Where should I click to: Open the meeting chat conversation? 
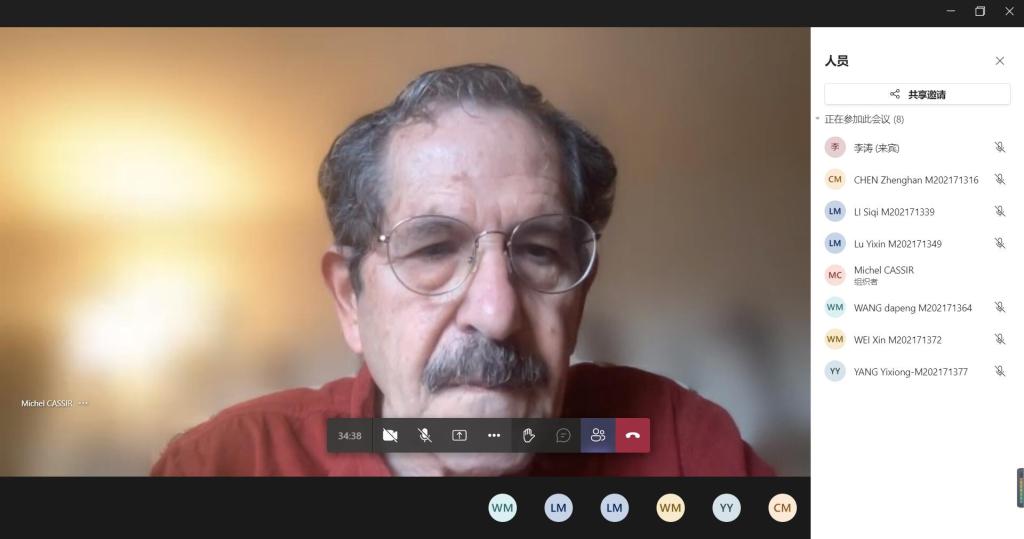pyautogui.click(x=563, y=435)
